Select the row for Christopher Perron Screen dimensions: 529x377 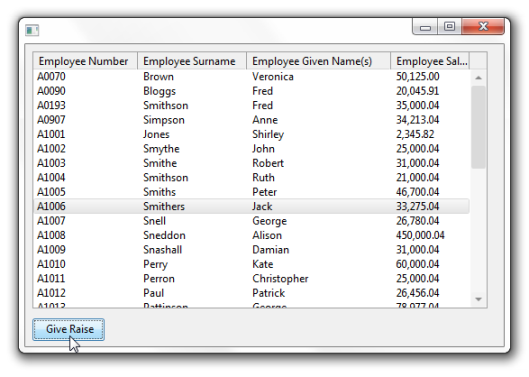point(251,278)
